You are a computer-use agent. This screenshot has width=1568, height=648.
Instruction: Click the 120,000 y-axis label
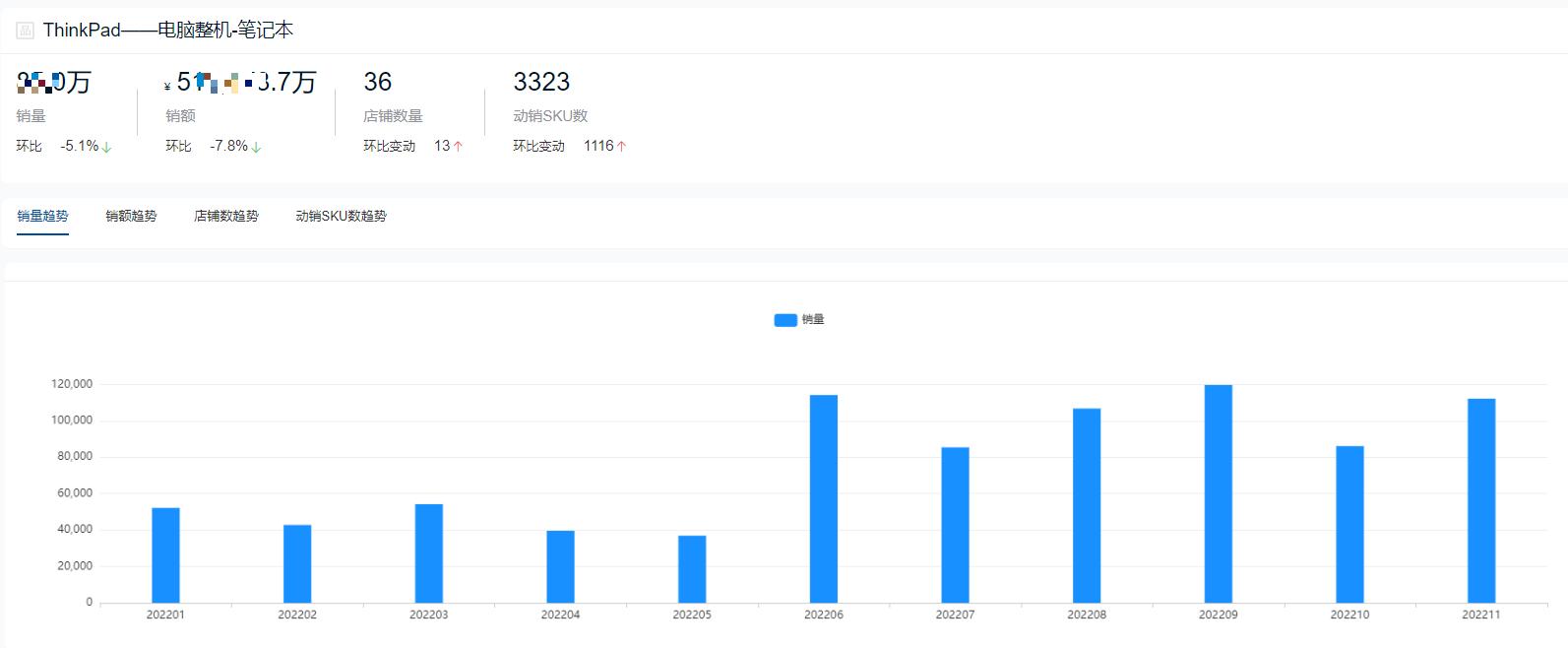tap(72, 384)
